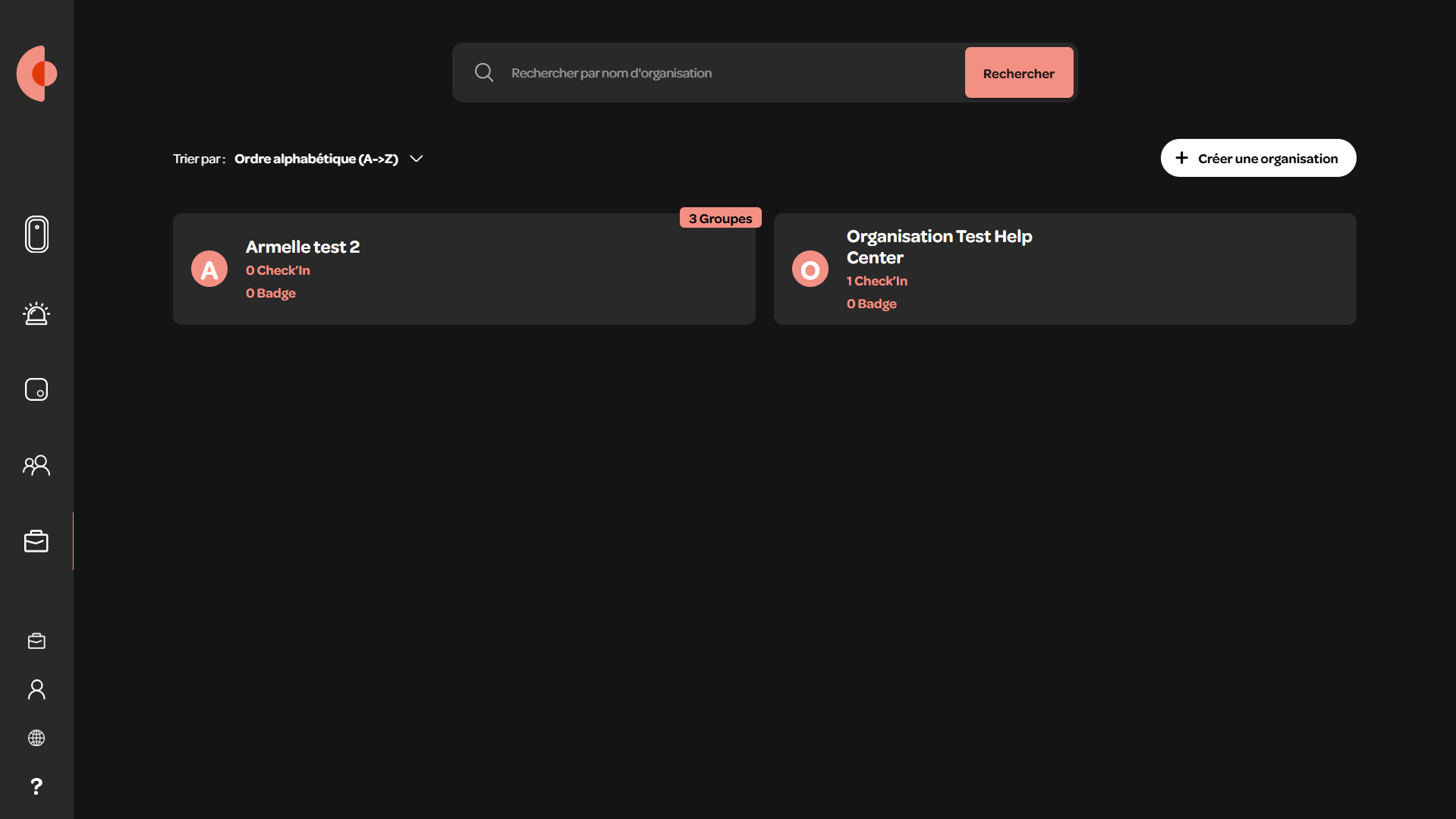Viewport: 1456px width, 819px height.
Task: Open the user profile icon in the sidebar
Action: (36, 689)
